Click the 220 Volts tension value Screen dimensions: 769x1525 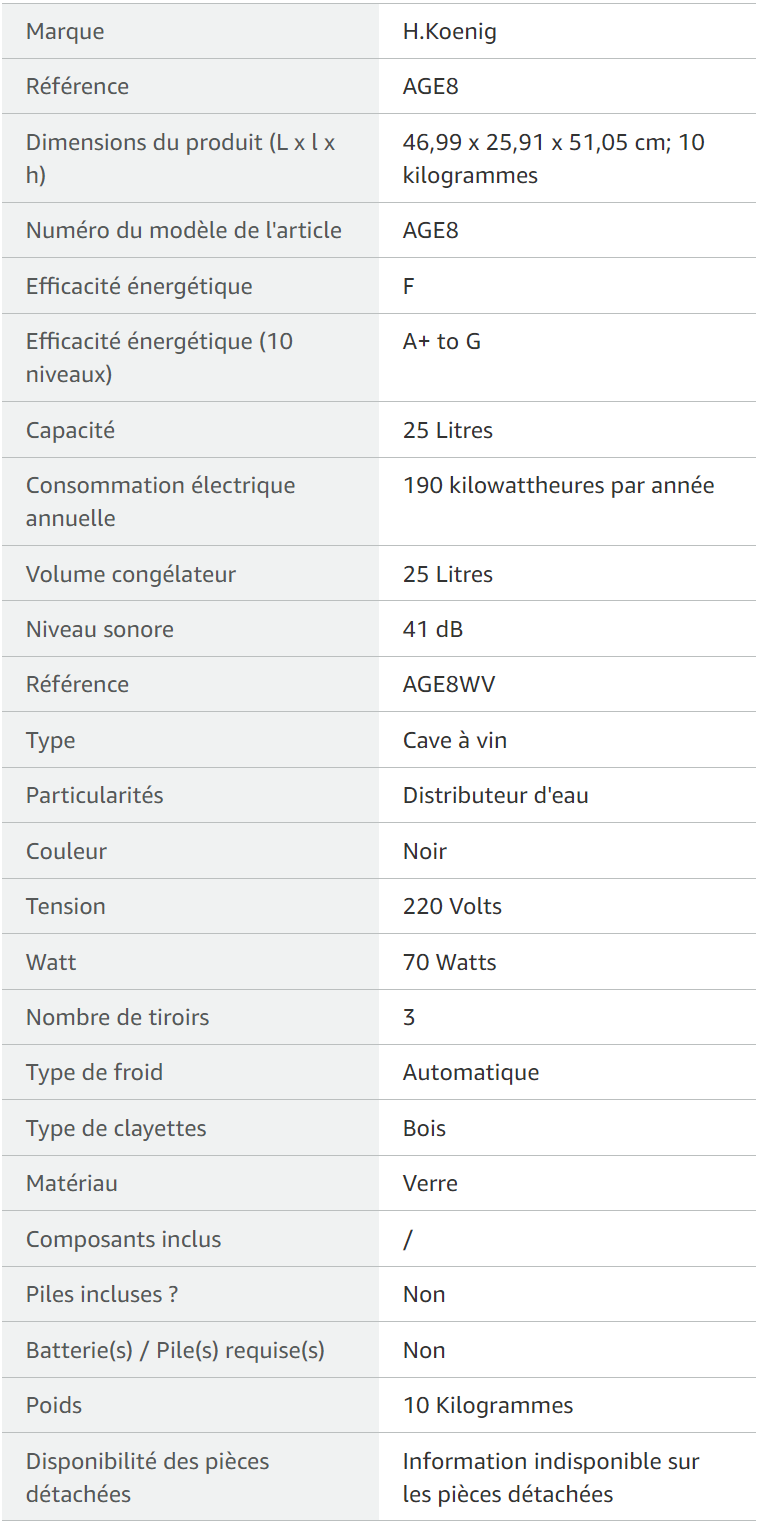(x=452, y=907)
